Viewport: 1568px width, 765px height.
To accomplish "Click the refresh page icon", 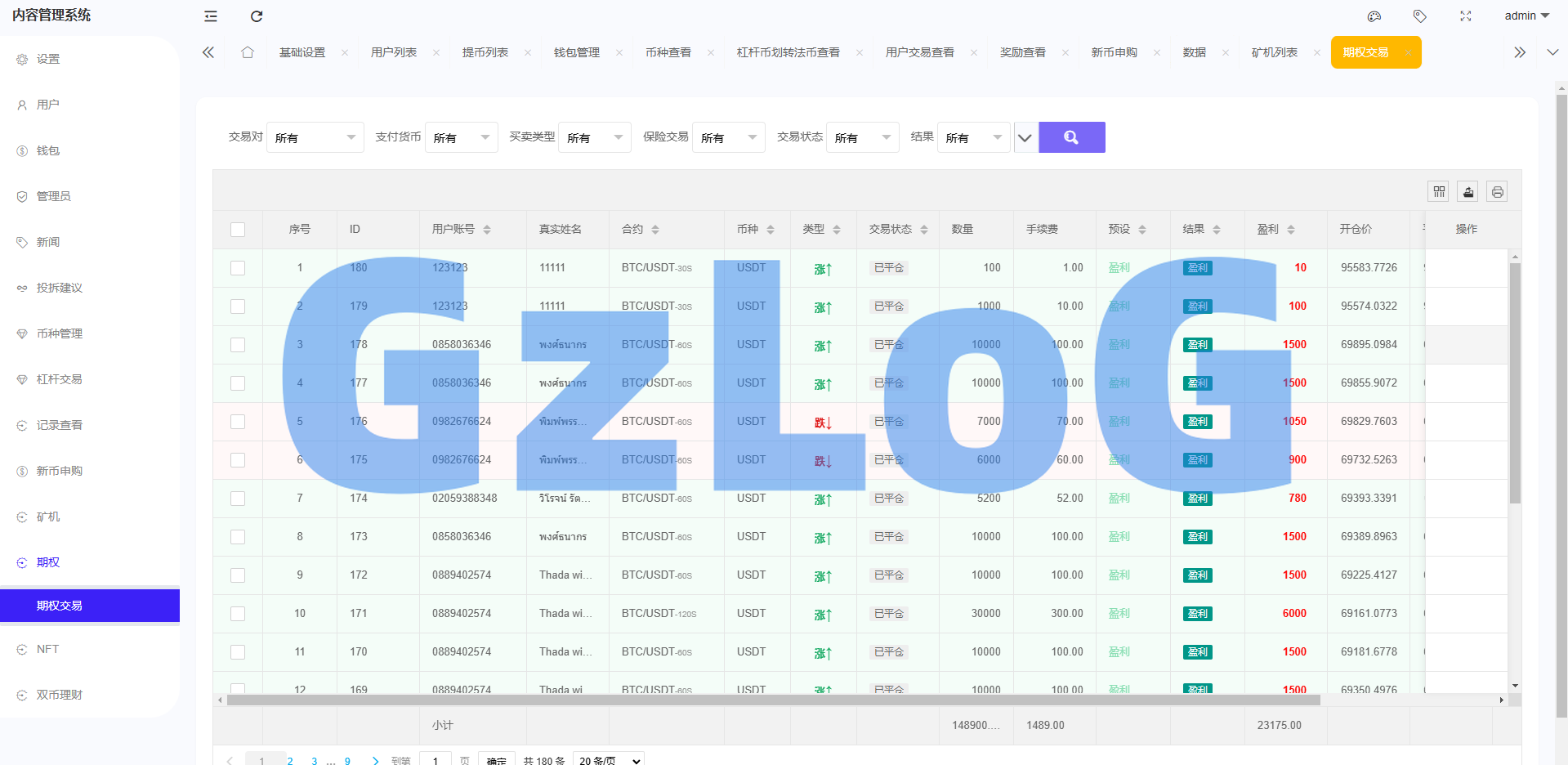I will [257, 16].
